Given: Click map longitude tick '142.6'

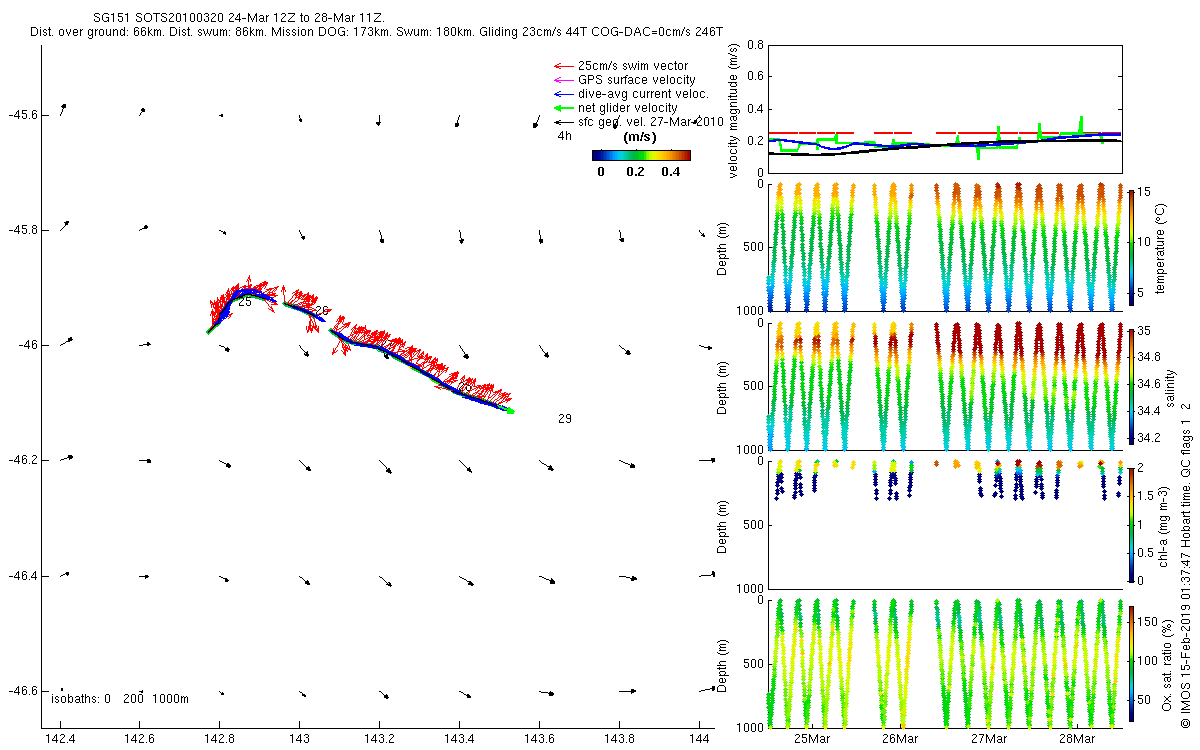Looking at the screenshot, I should pos(140,739).
